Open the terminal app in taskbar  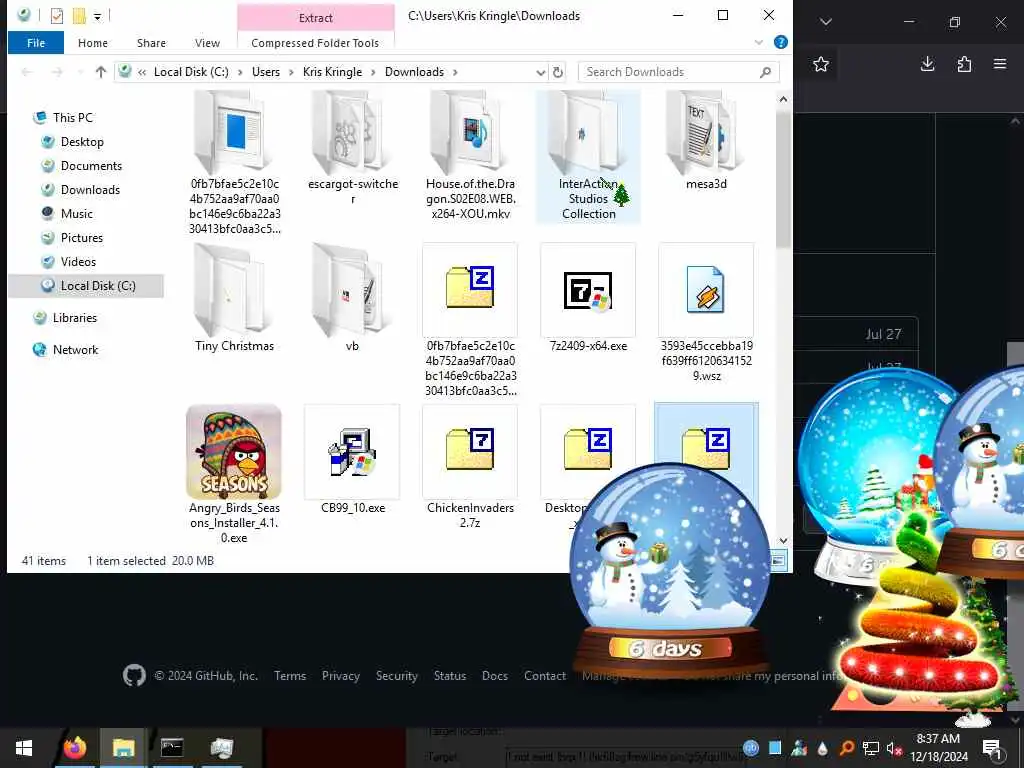tap(172, 748)
